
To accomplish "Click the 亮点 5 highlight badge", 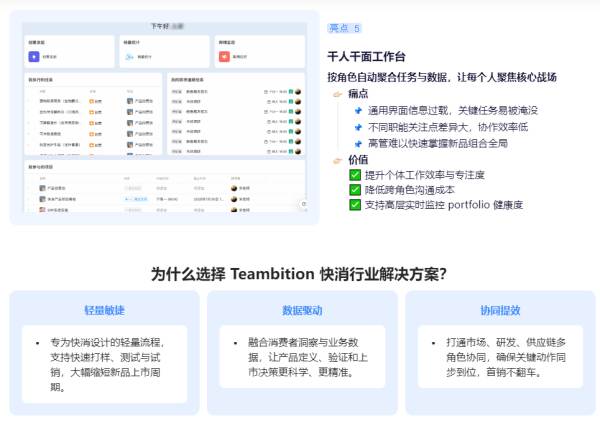I will coord(345,29).
